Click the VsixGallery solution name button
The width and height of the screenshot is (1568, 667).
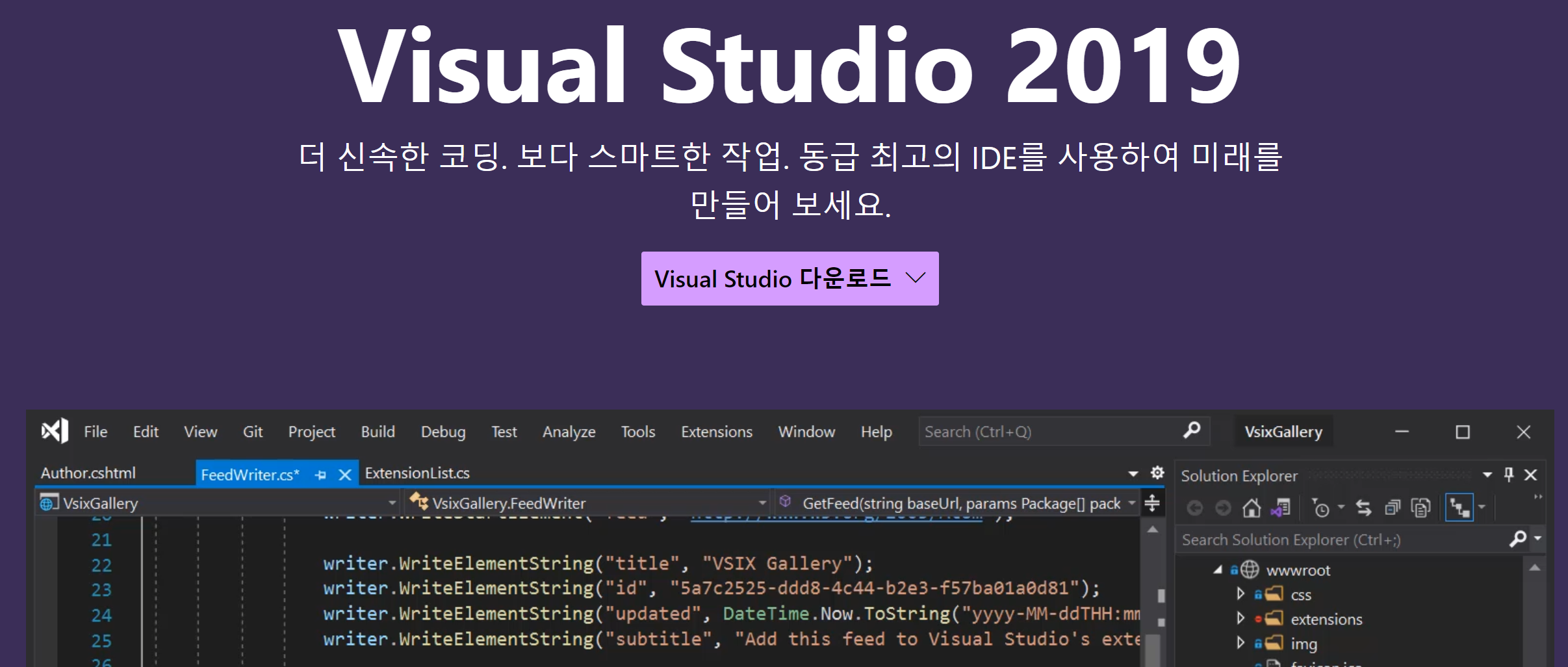(1283, 432)
